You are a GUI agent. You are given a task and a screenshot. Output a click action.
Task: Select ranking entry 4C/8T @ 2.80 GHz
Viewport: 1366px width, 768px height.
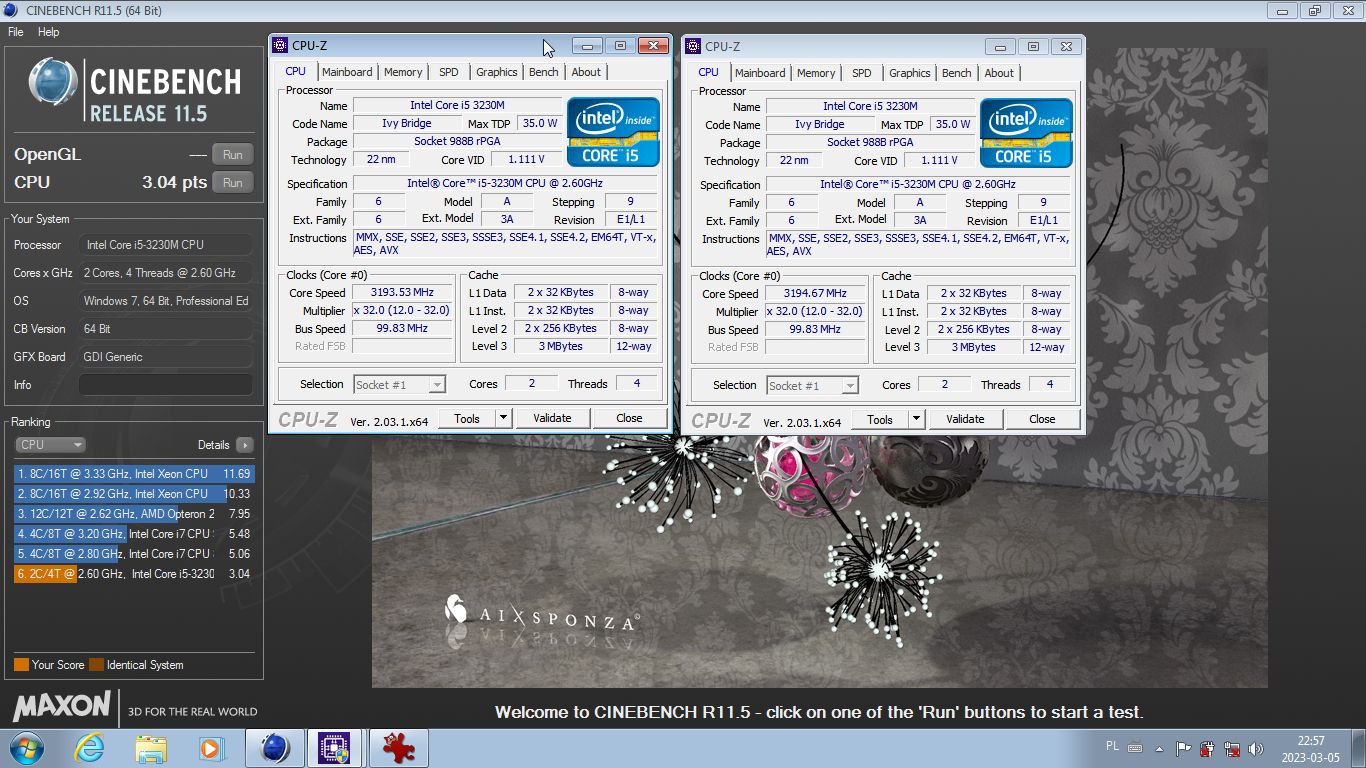[x=134, y=554]
